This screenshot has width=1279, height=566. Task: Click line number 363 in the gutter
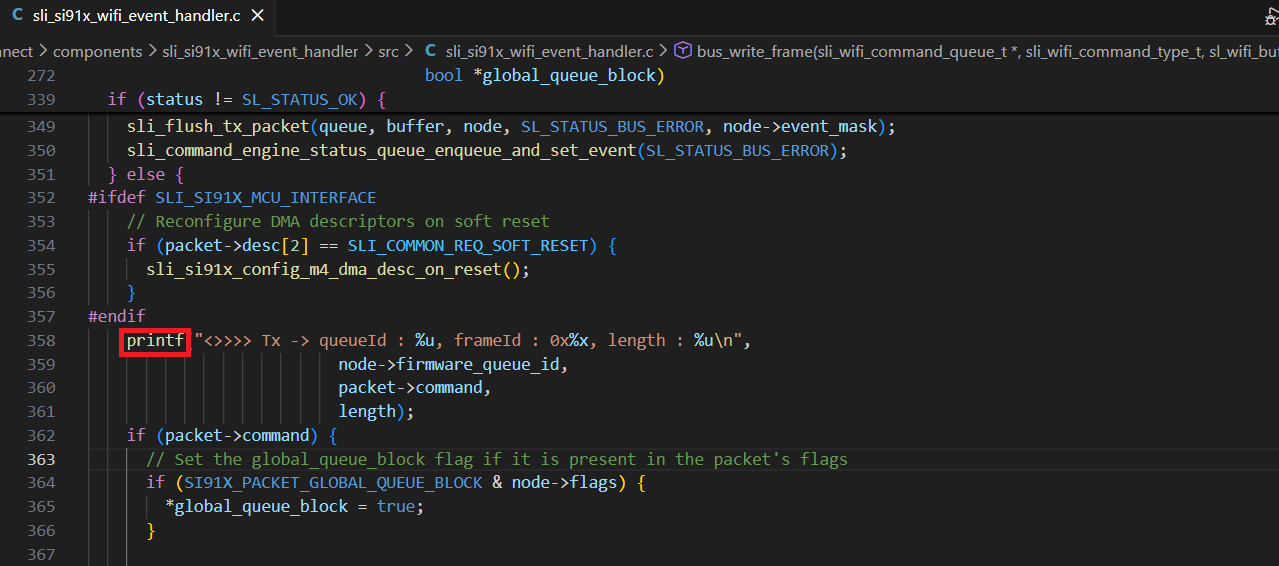69,459
